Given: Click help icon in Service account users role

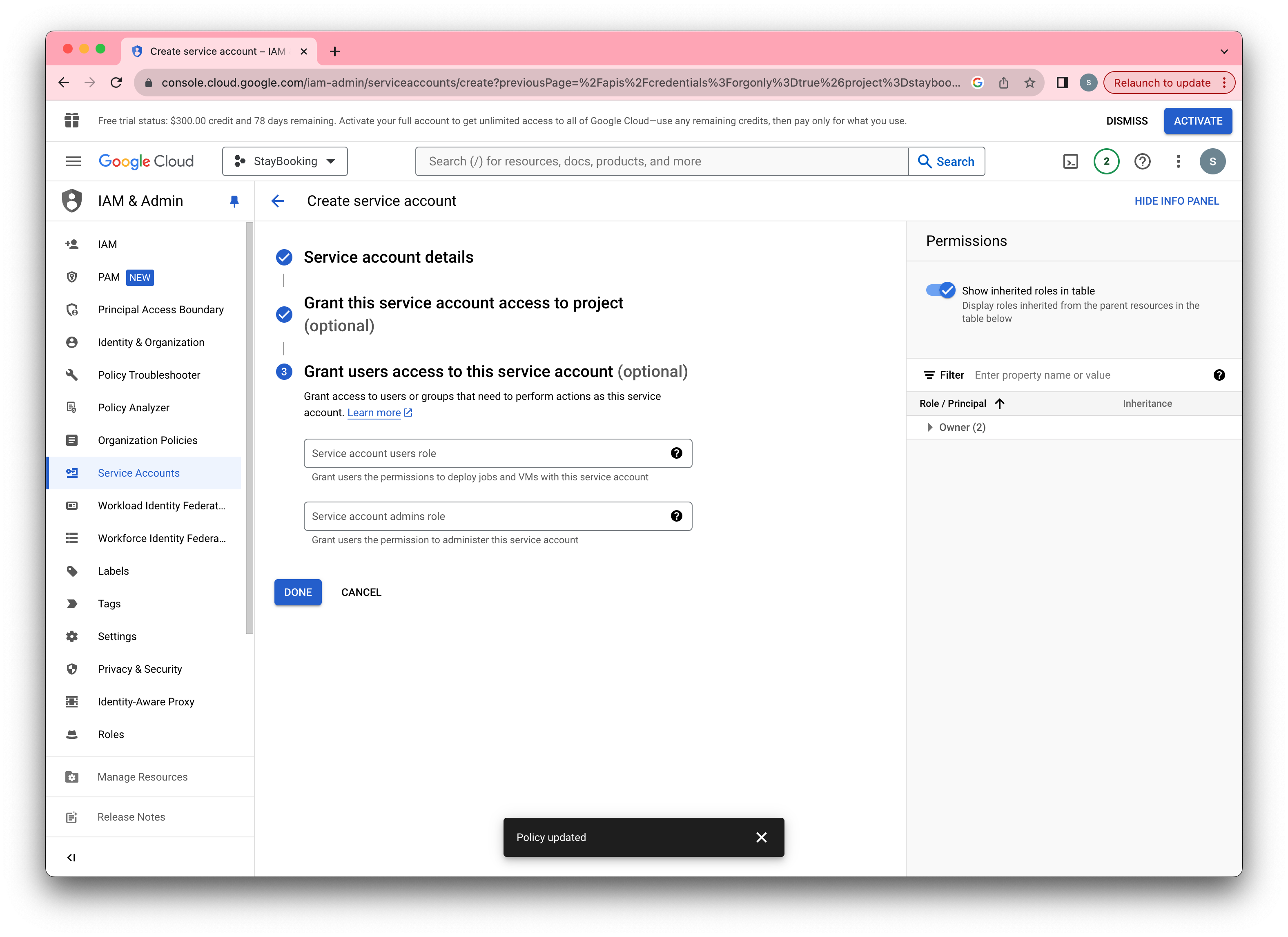Looking at the screenshot, I should pos(676,453).
